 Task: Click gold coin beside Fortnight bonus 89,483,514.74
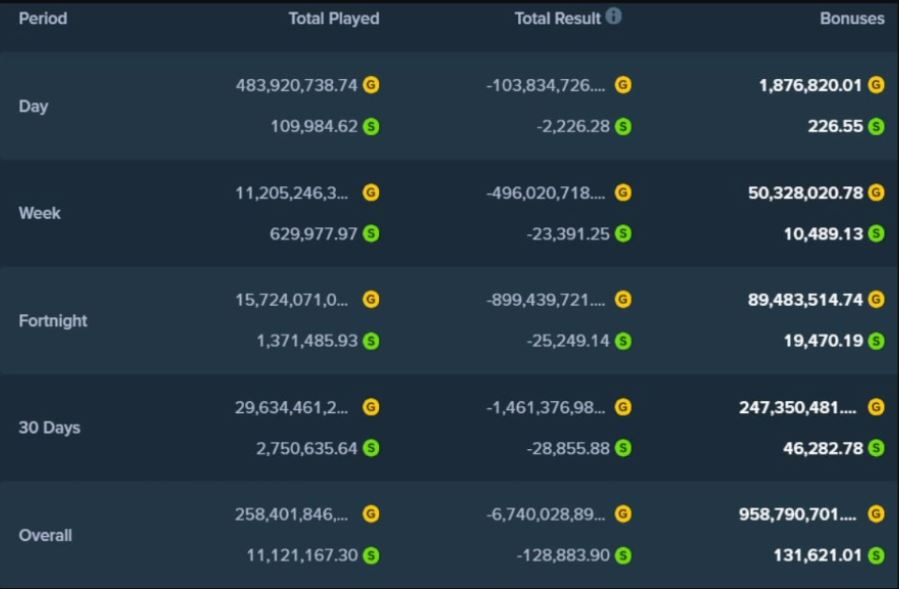(x=876, y=299)
